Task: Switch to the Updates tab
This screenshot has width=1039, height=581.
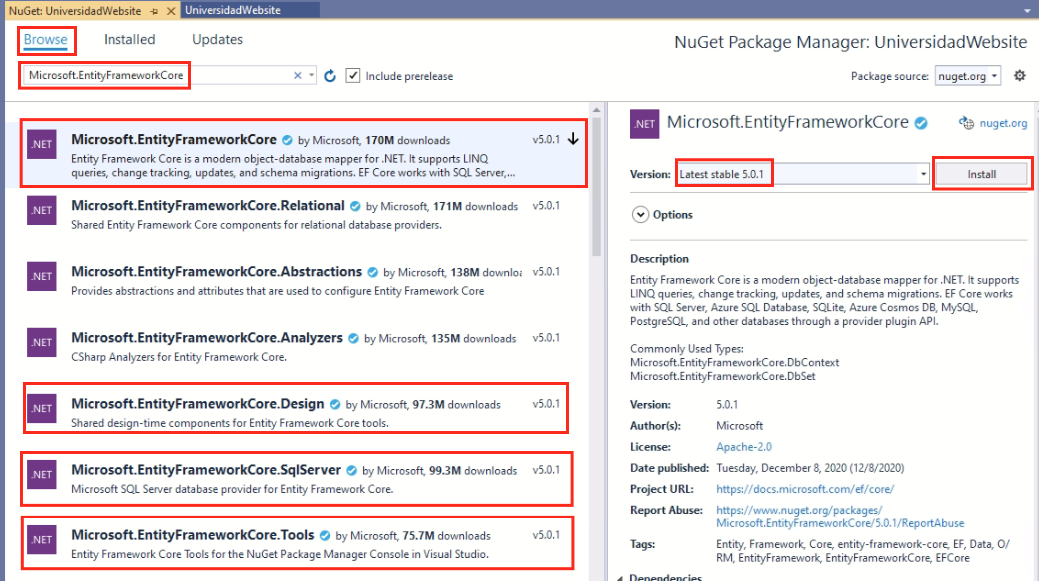Action: [216, 39]
